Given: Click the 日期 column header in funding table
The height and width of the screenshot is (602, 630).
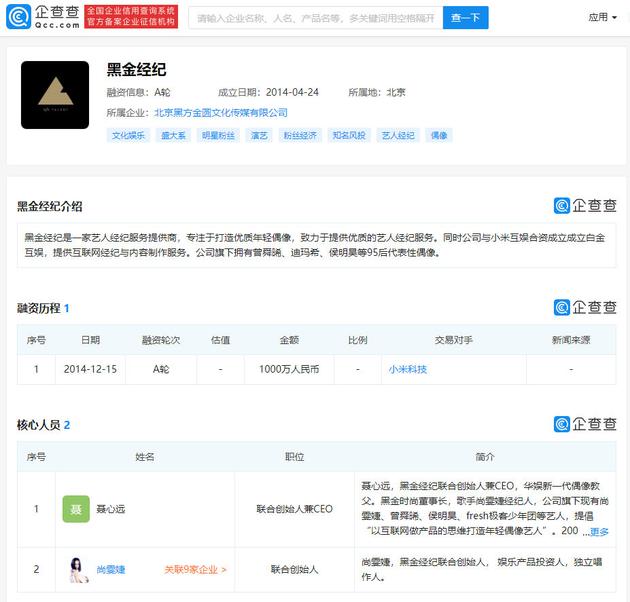Looking at the screenshot, I should [x=90, y=340].
